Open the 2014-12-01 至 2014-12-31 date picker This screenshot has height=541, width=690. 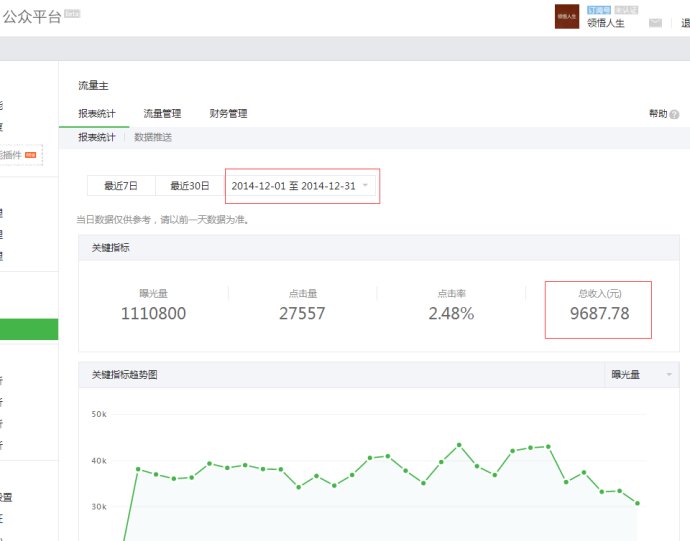point(301,186)
